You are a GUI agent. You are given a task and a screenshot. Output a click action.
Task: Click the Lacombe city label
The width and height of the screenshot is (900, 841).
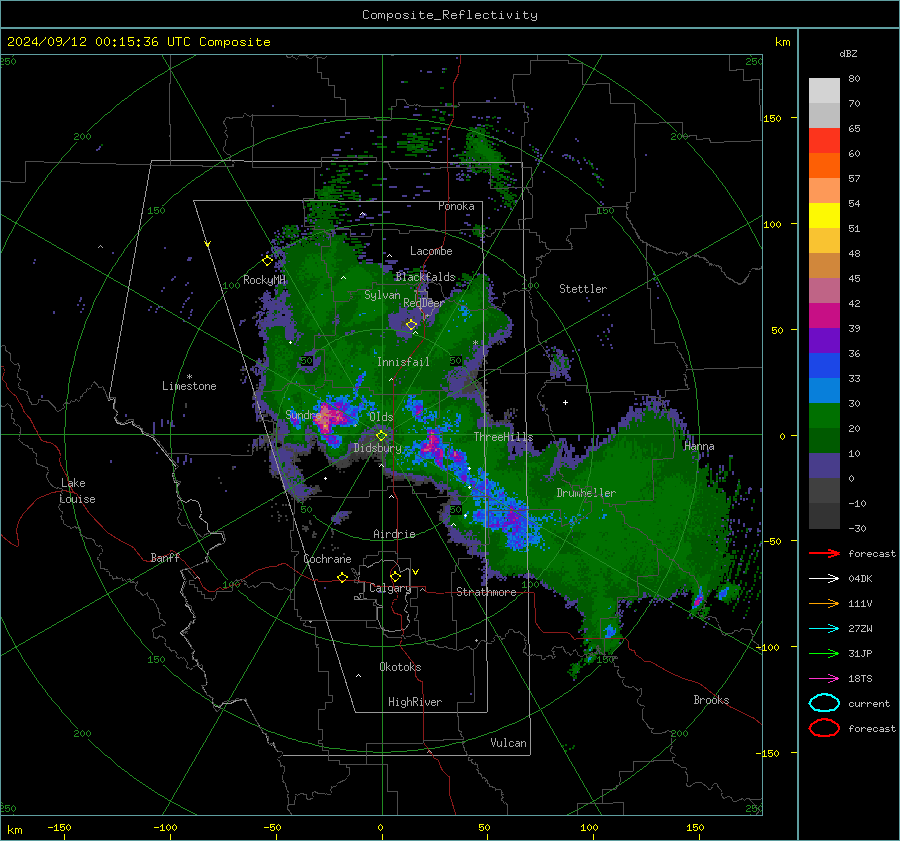(431, 251)
